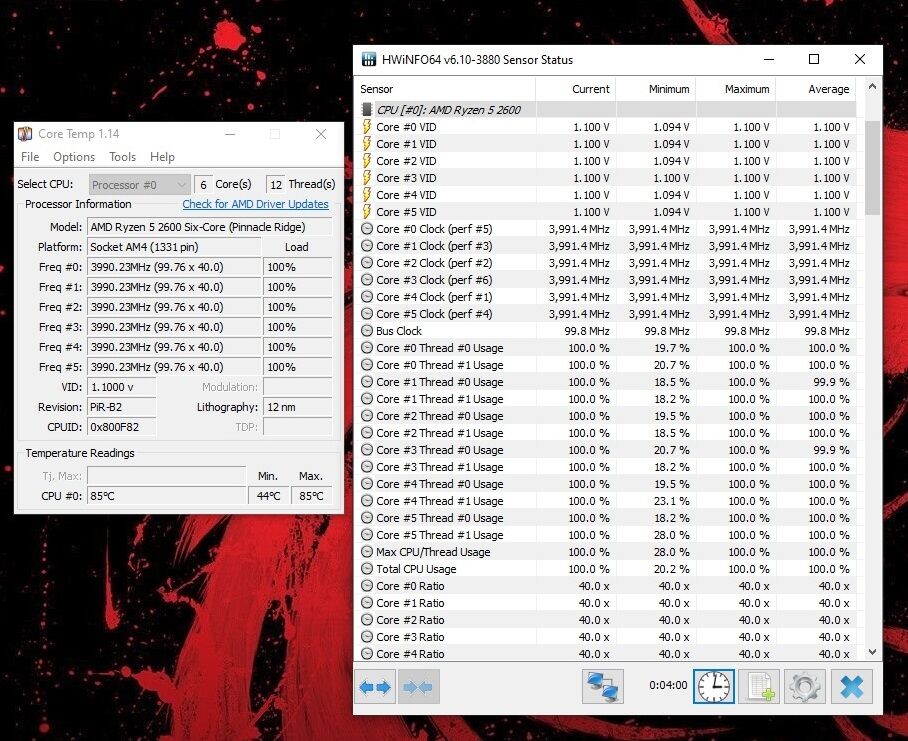This screenshot has height=741, width=908.
Task: Click the CPU #0 temperature 85°C field
Action: (167, 496)
